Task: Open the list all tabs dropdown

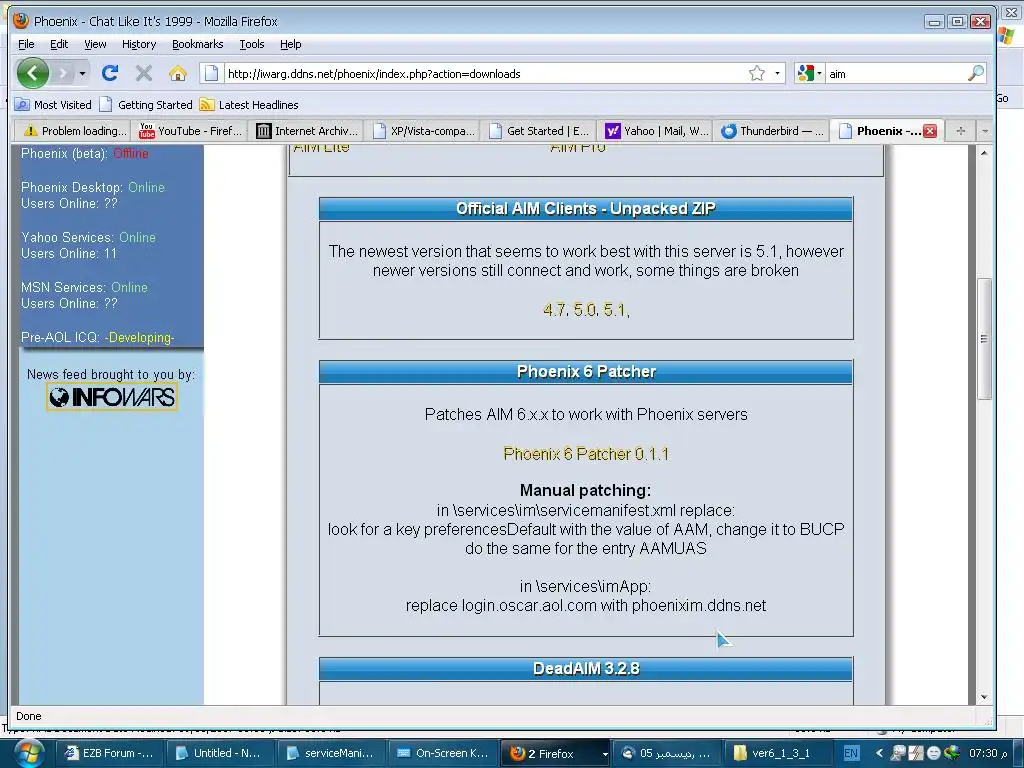Action: pyautogui.click(x=985, y=131)
